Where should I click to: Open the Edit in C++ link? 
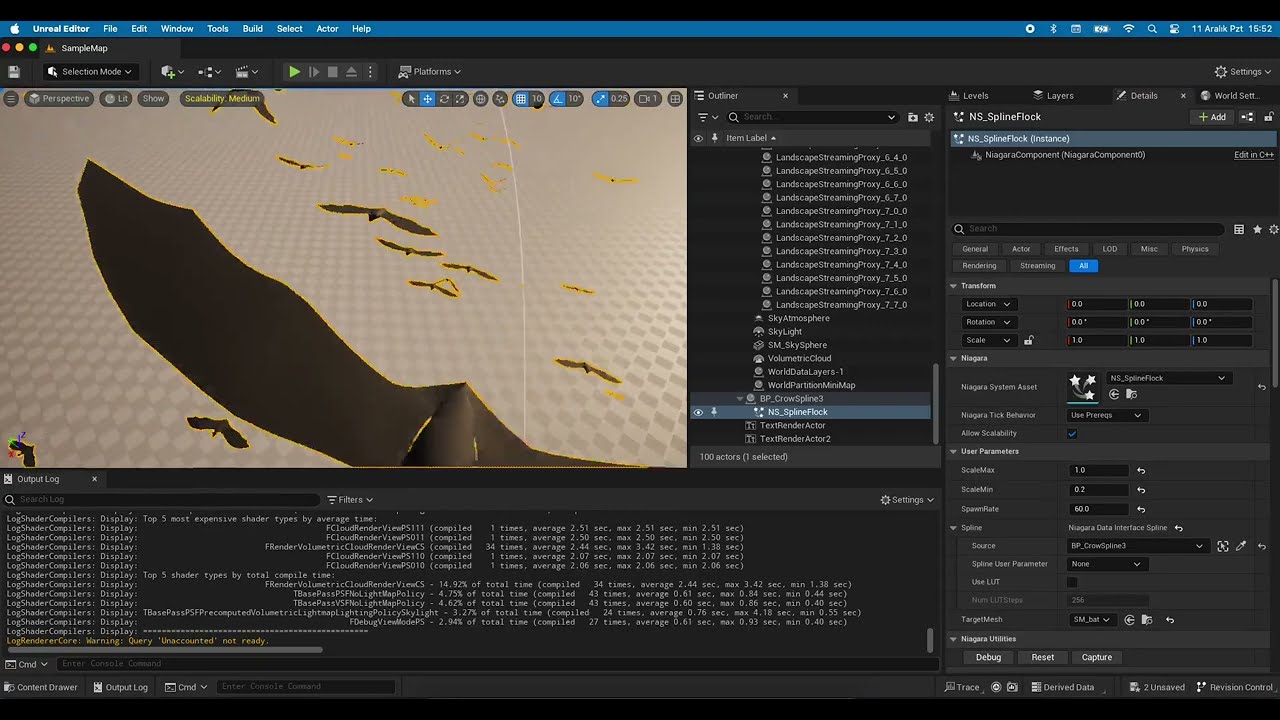[x=1254, y=155]
